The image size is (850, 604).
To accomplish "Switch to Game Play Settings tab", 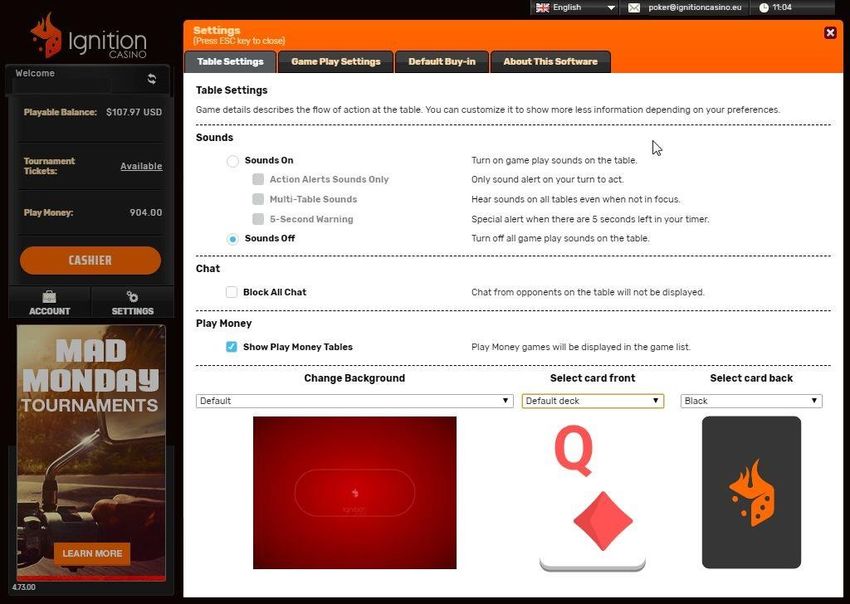I will click(336, 62).
